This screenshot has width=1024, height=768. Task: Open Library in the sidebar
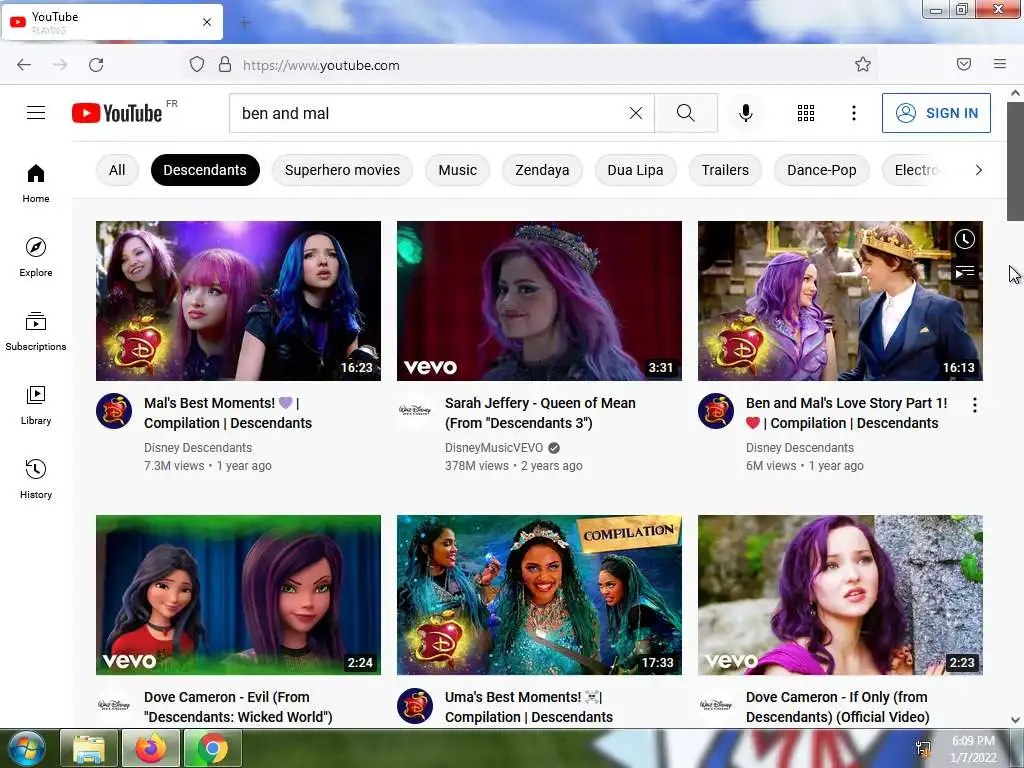(36, 406)
